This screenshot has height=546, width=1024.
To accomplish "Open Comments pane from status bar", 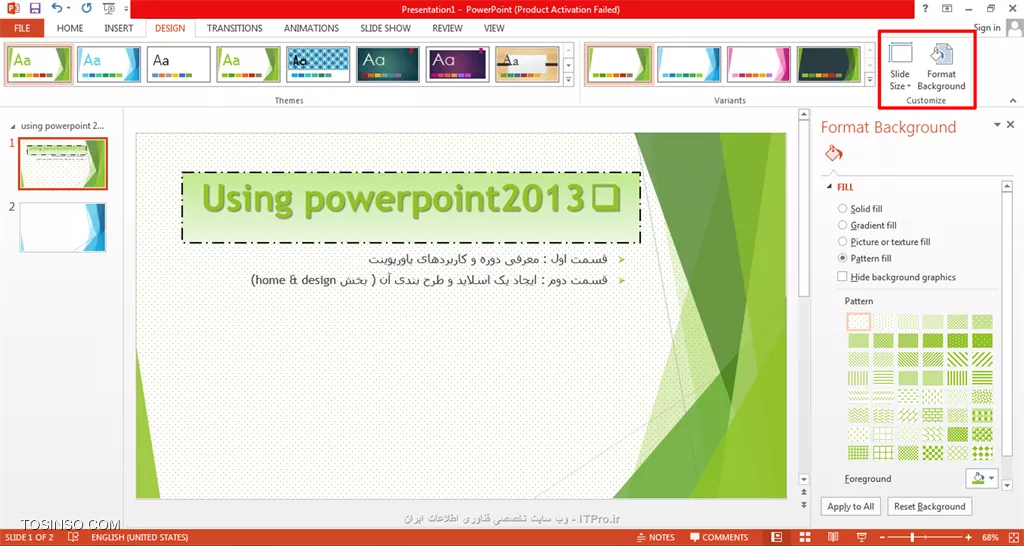I will pyautogui.click(x=719, y=538).
